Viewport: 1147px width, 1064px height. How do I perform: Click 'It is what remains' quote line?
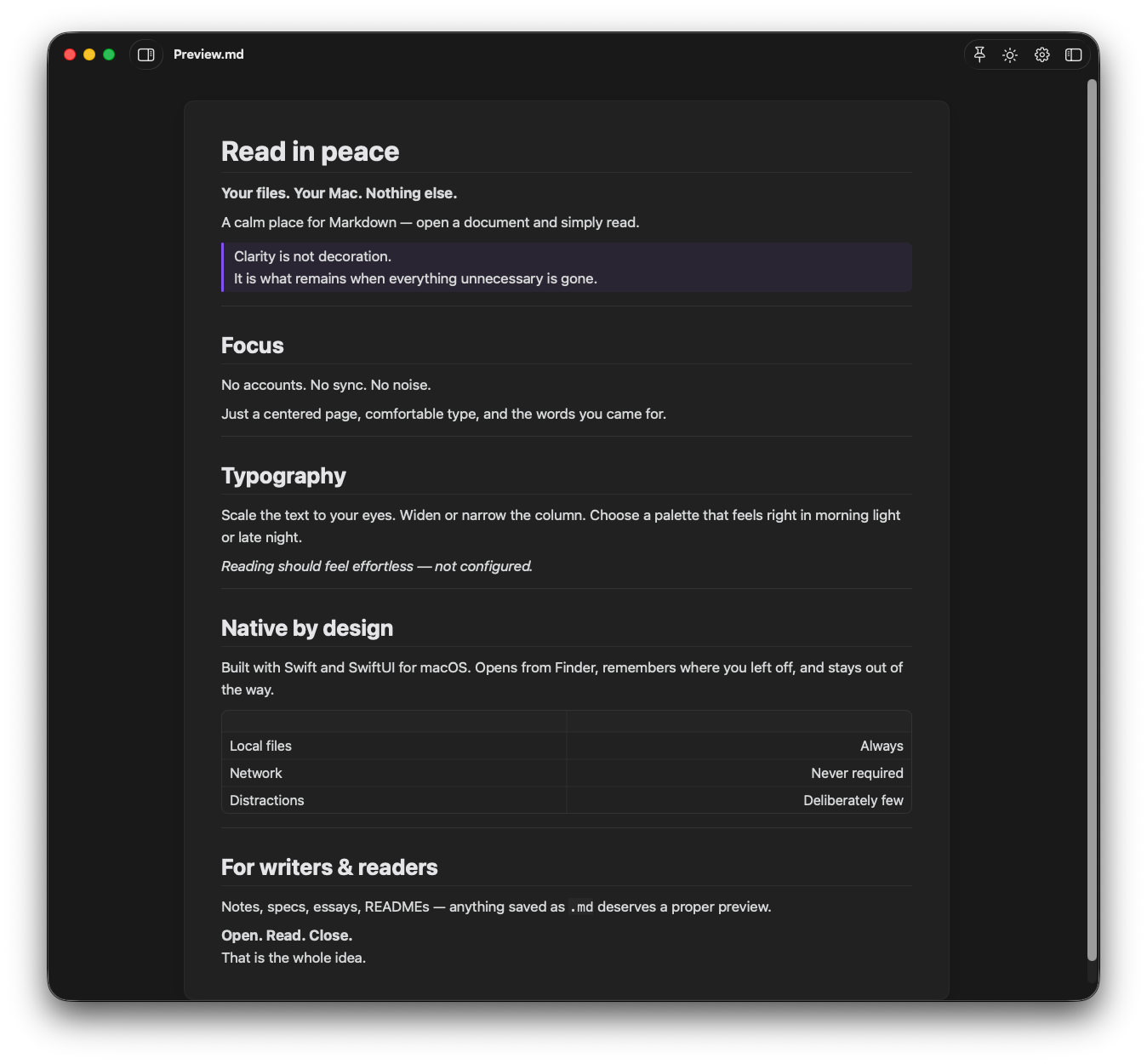point(415,278)
